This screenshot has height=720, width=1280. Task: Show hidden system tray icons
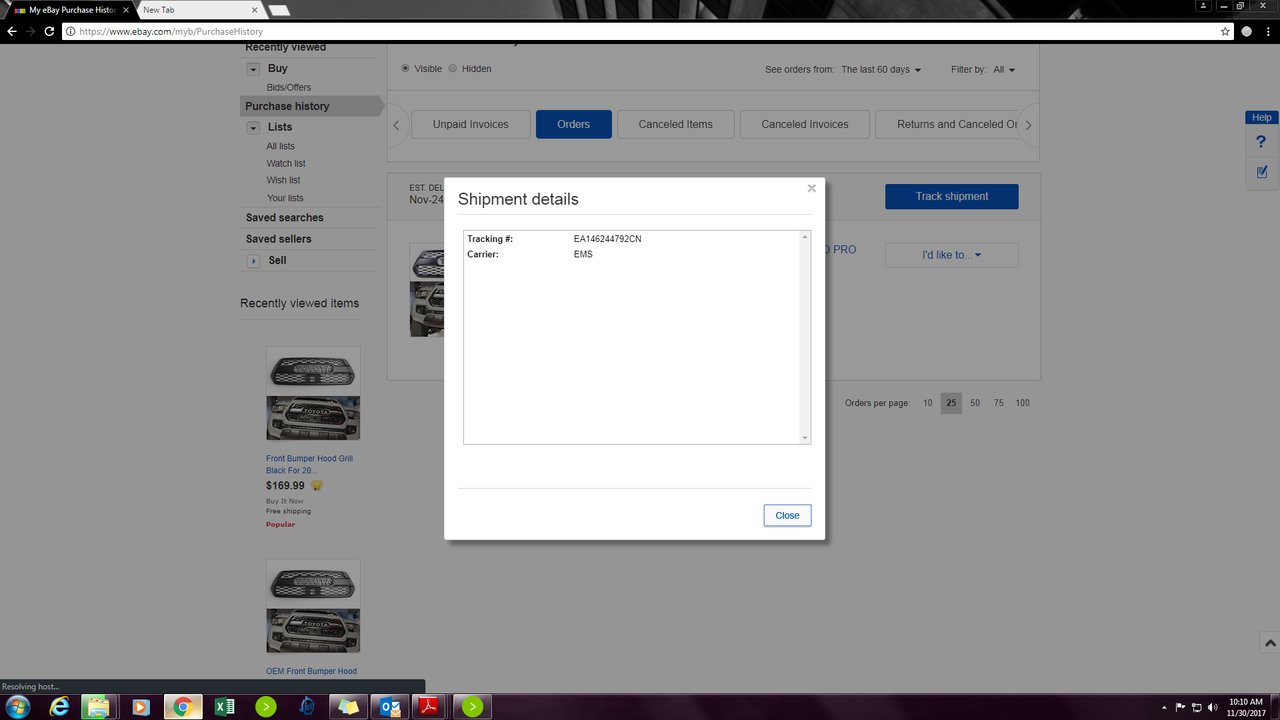(1166, 707)
